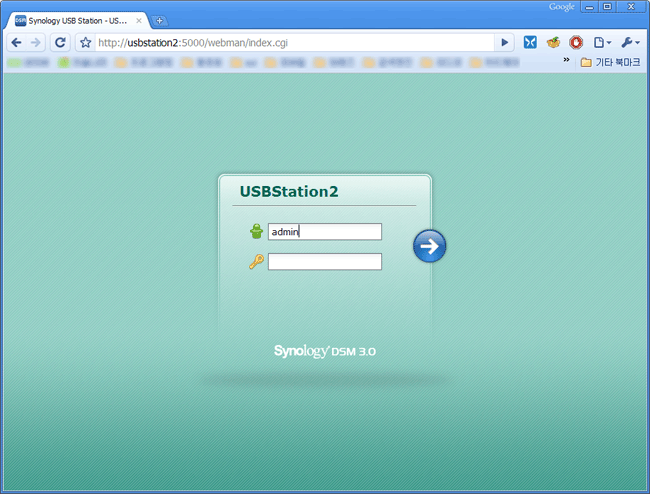
Task: Click the Synology DSM 3.0 logo
Action: 325,351
